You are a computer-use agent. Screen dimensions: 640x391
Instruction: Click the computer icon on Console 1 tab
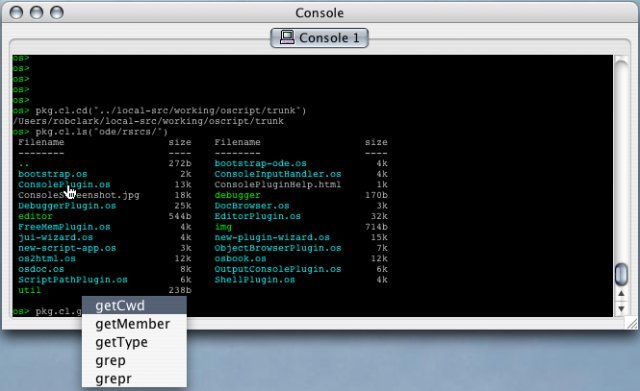point(287,37)
